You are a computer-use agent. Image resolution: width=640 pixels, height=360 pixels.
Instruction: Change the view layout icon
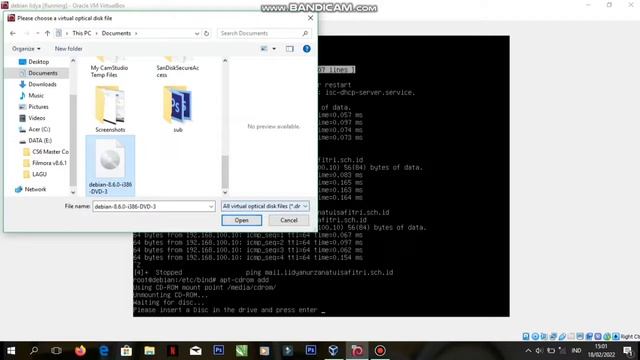264,49
